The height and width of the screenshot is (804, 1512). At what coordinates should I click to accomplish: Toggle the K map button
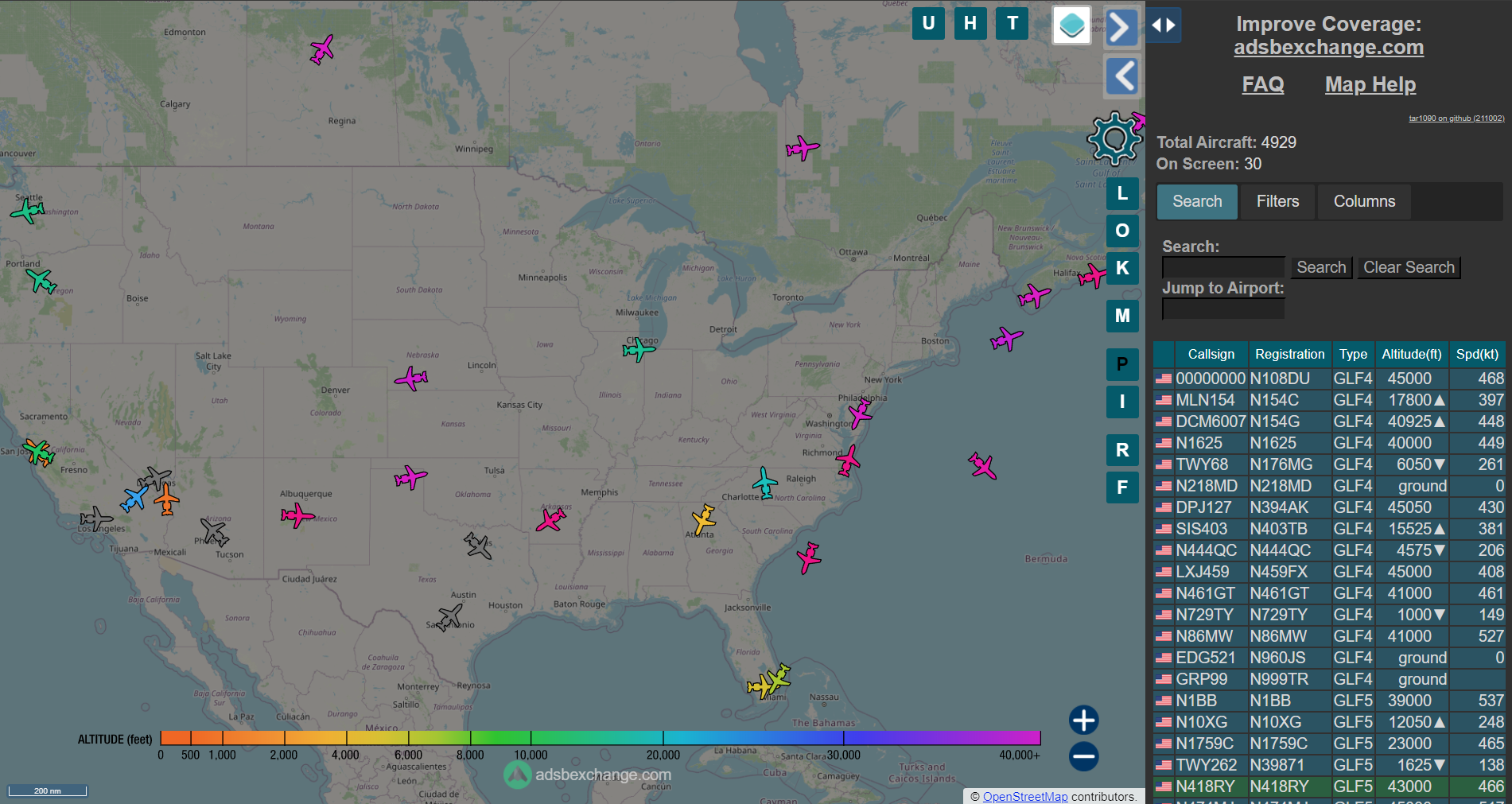tap(1122, 268)
